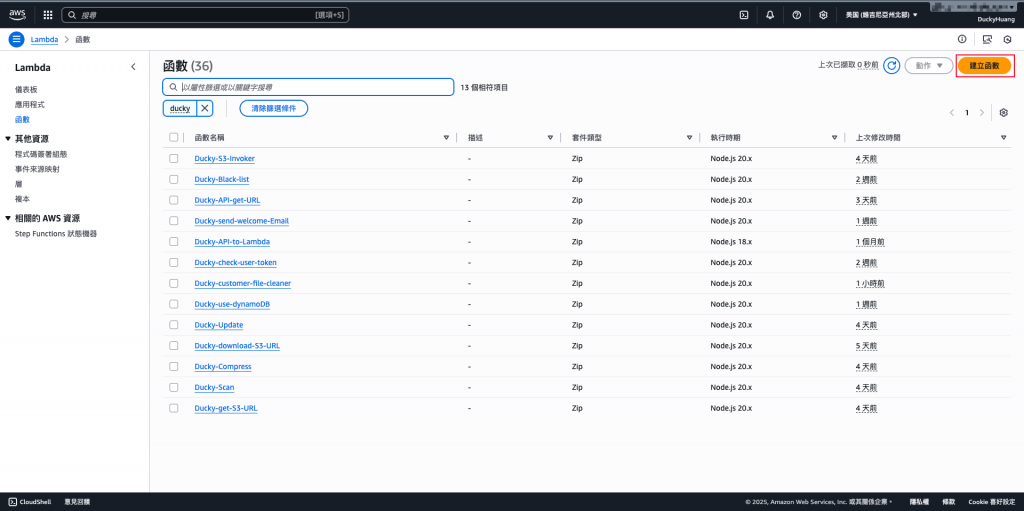This screenshot has height=511, width=1024.
Task: Open Step Functions 狀態機器 link
Action: [56, 233]
